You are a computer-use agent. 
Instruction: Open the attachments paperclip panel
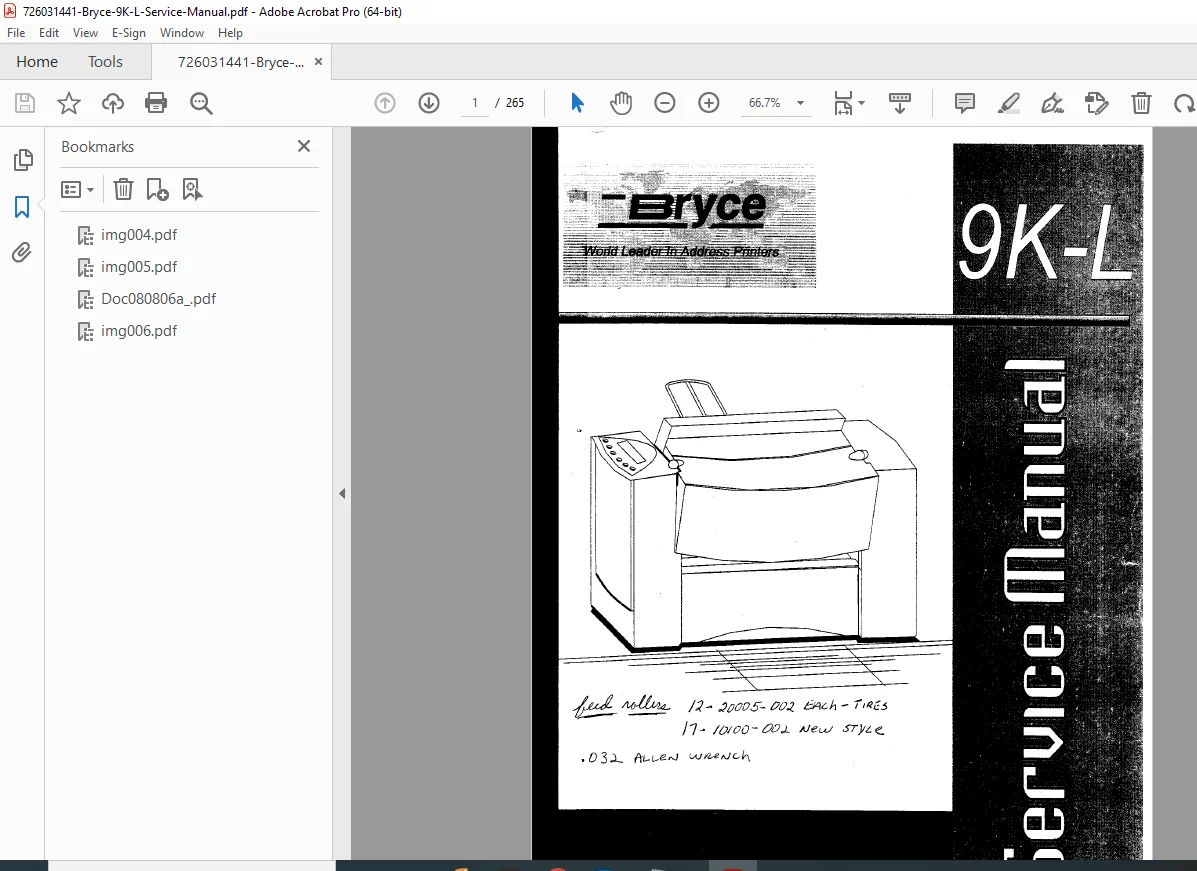click(x=22, y=253)
